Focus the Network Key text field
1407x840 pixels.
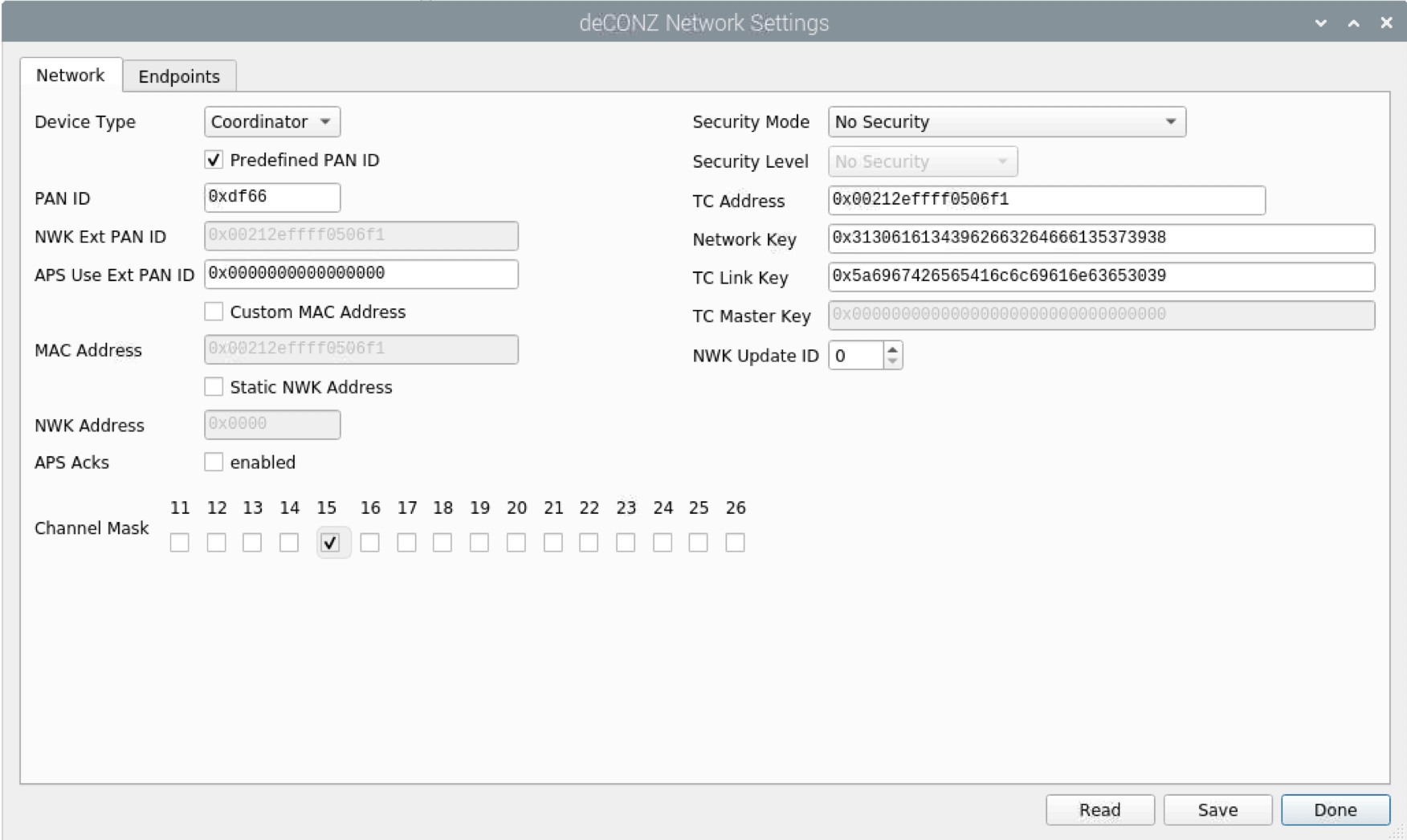point(1100,239)
